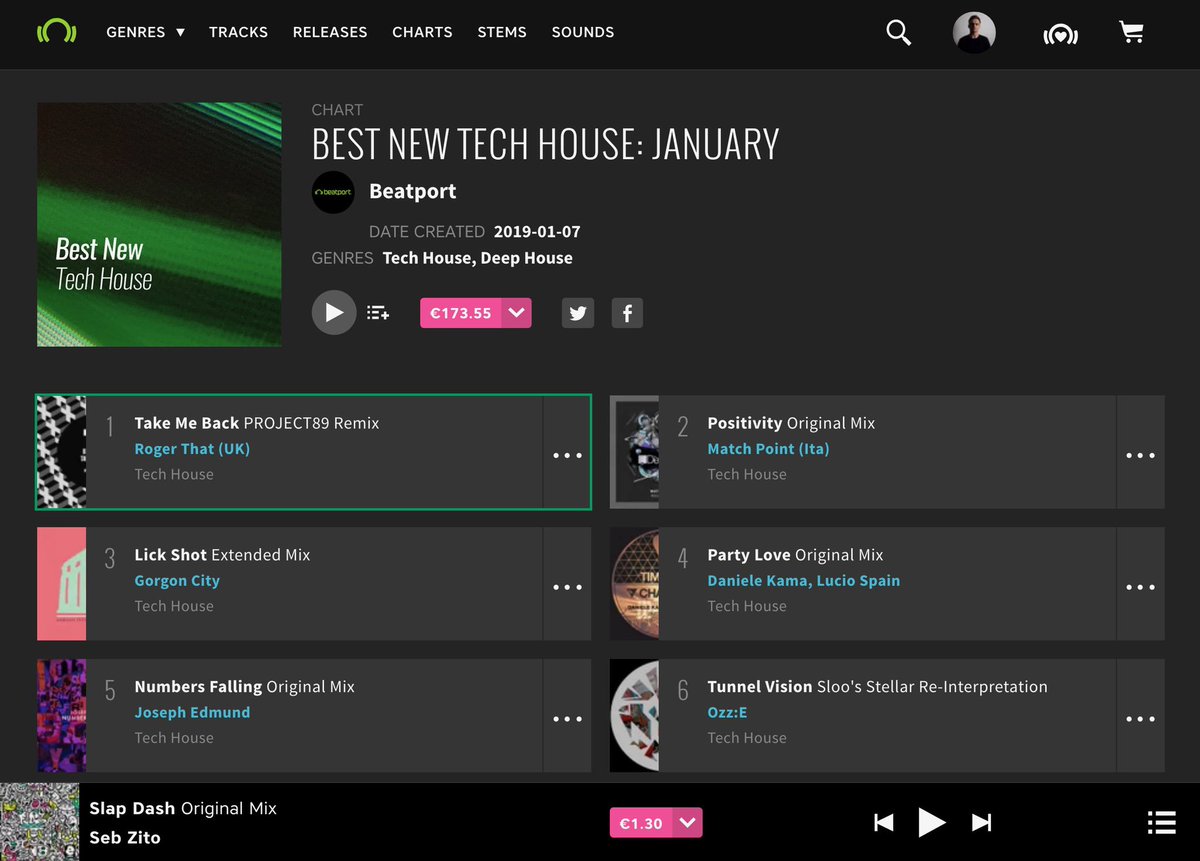1200x861 pixels.
Task: Open the Sounds page
Action: pos(583,32)
